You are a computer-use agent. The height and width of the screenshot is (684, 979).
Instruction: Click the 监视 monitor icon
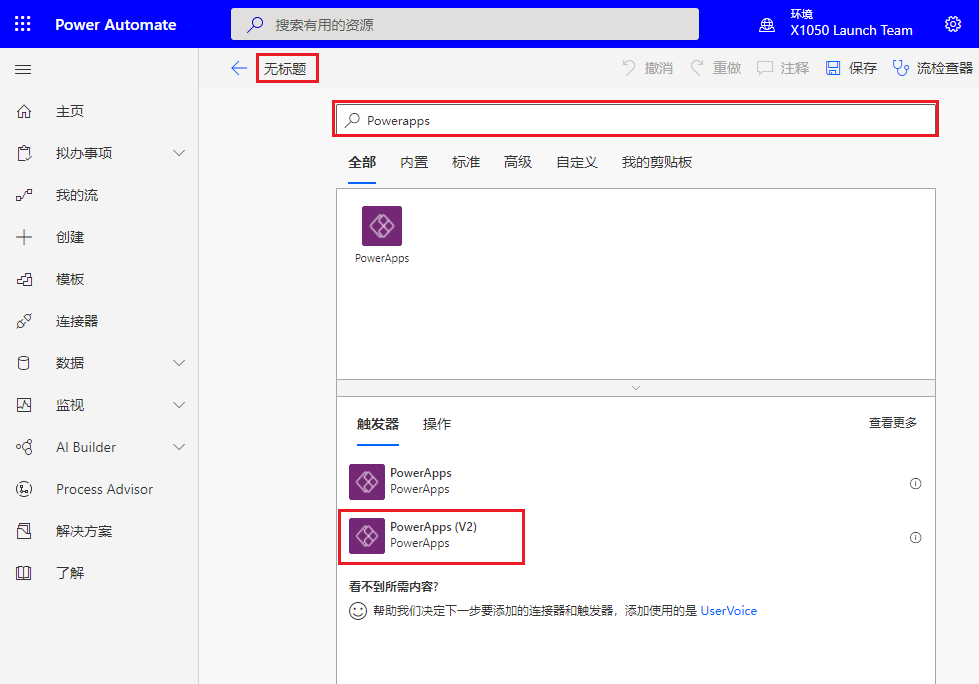tap(24, 405)
